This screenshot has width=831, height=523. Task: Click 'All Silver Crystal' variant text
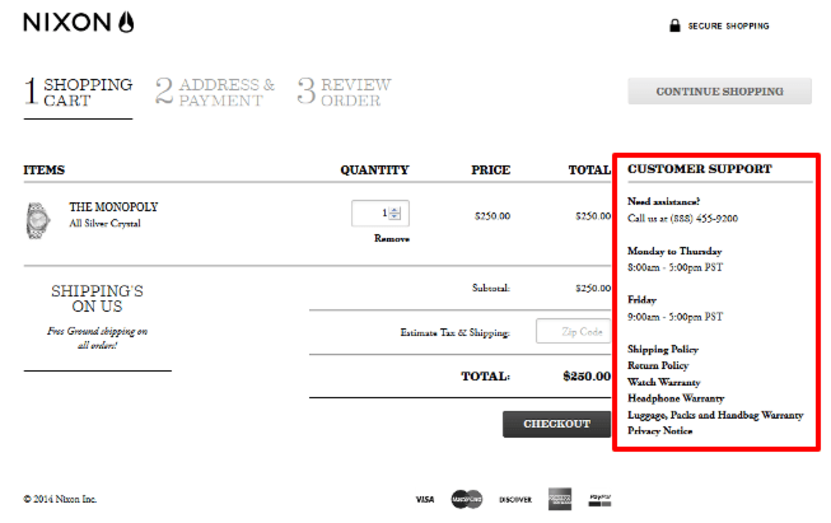pos(105,224)
